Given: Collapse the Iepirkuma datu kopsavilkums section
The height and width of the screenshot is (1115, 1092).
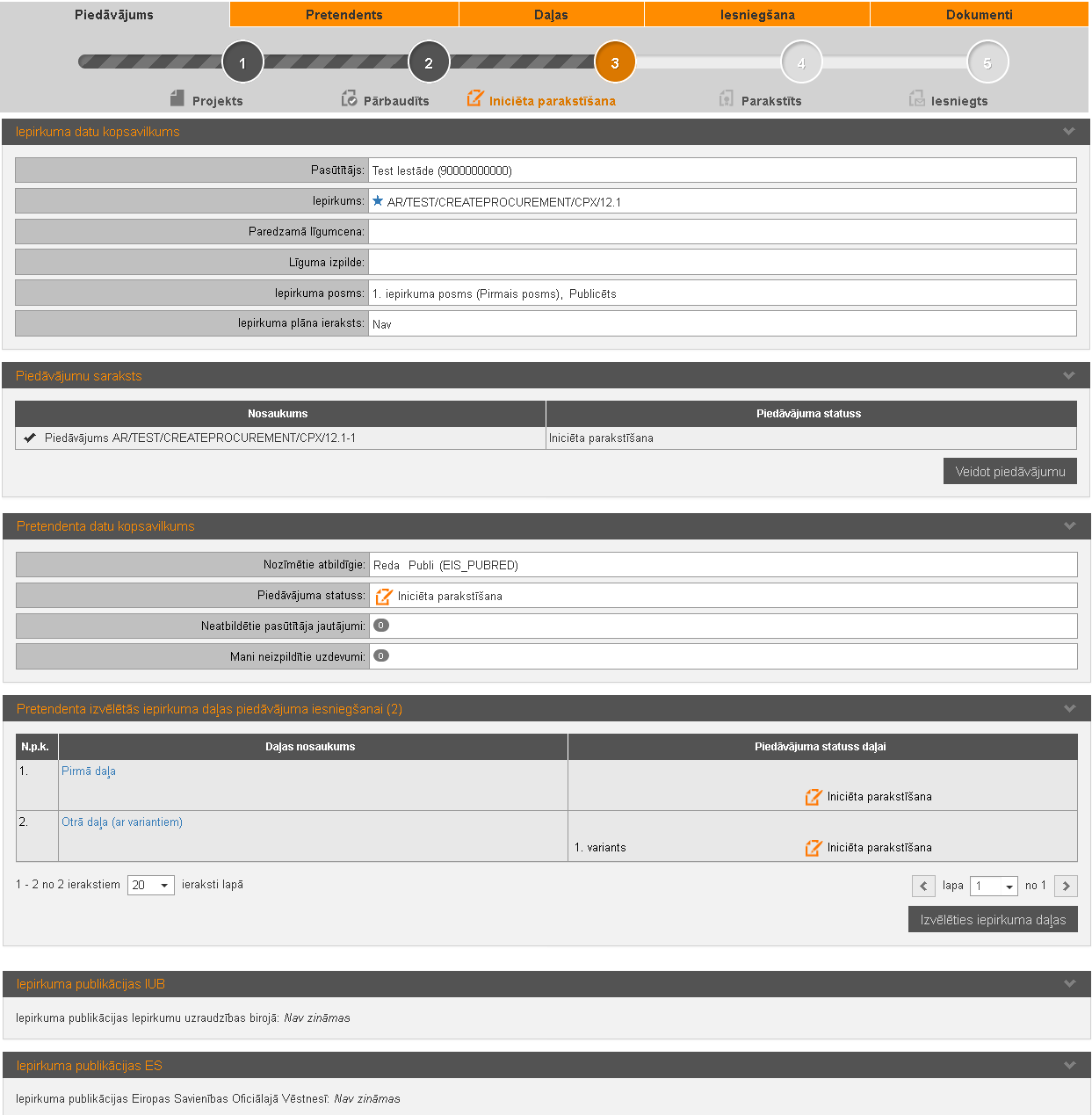Looking at the screenshot, I should click(1068, 132).
